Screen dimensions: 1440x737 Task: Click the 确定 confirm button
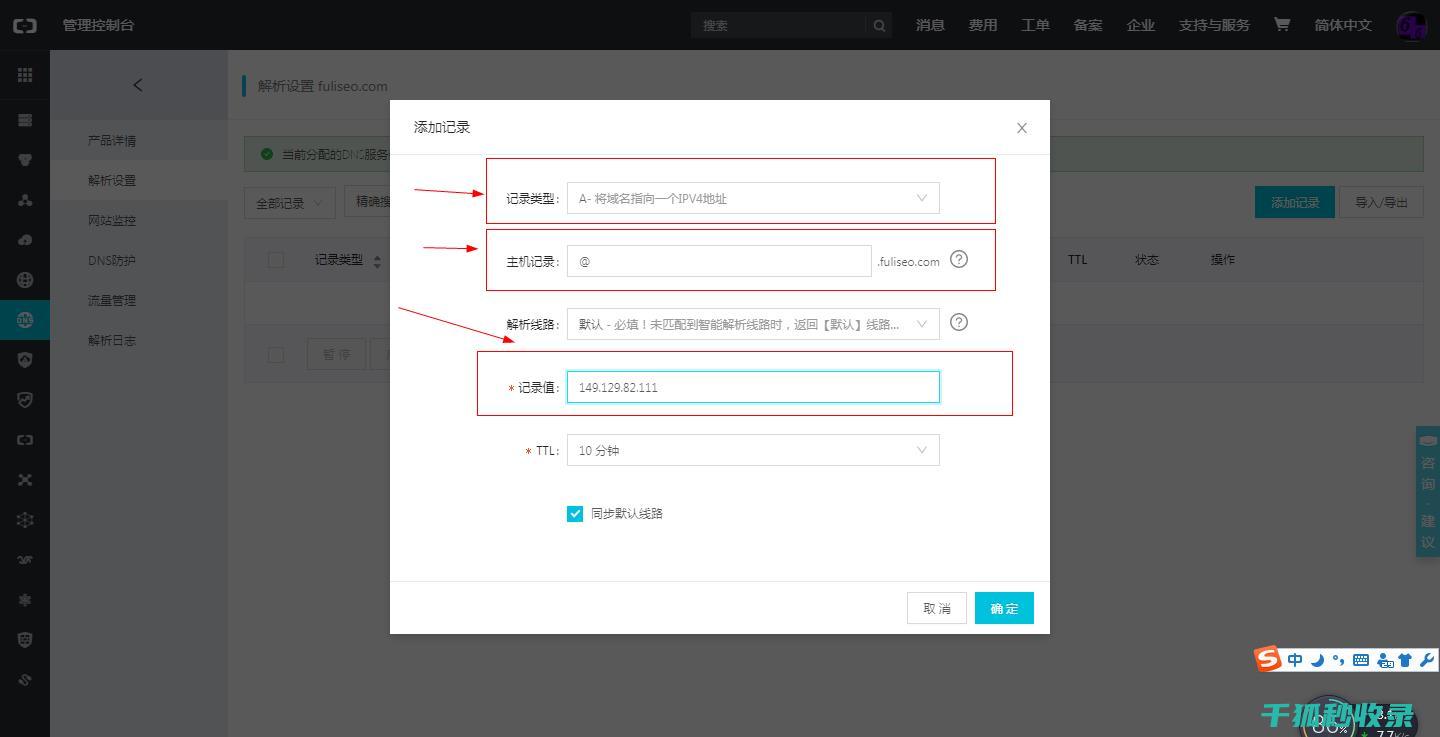pyautogui.click(x=1004, y=608)
